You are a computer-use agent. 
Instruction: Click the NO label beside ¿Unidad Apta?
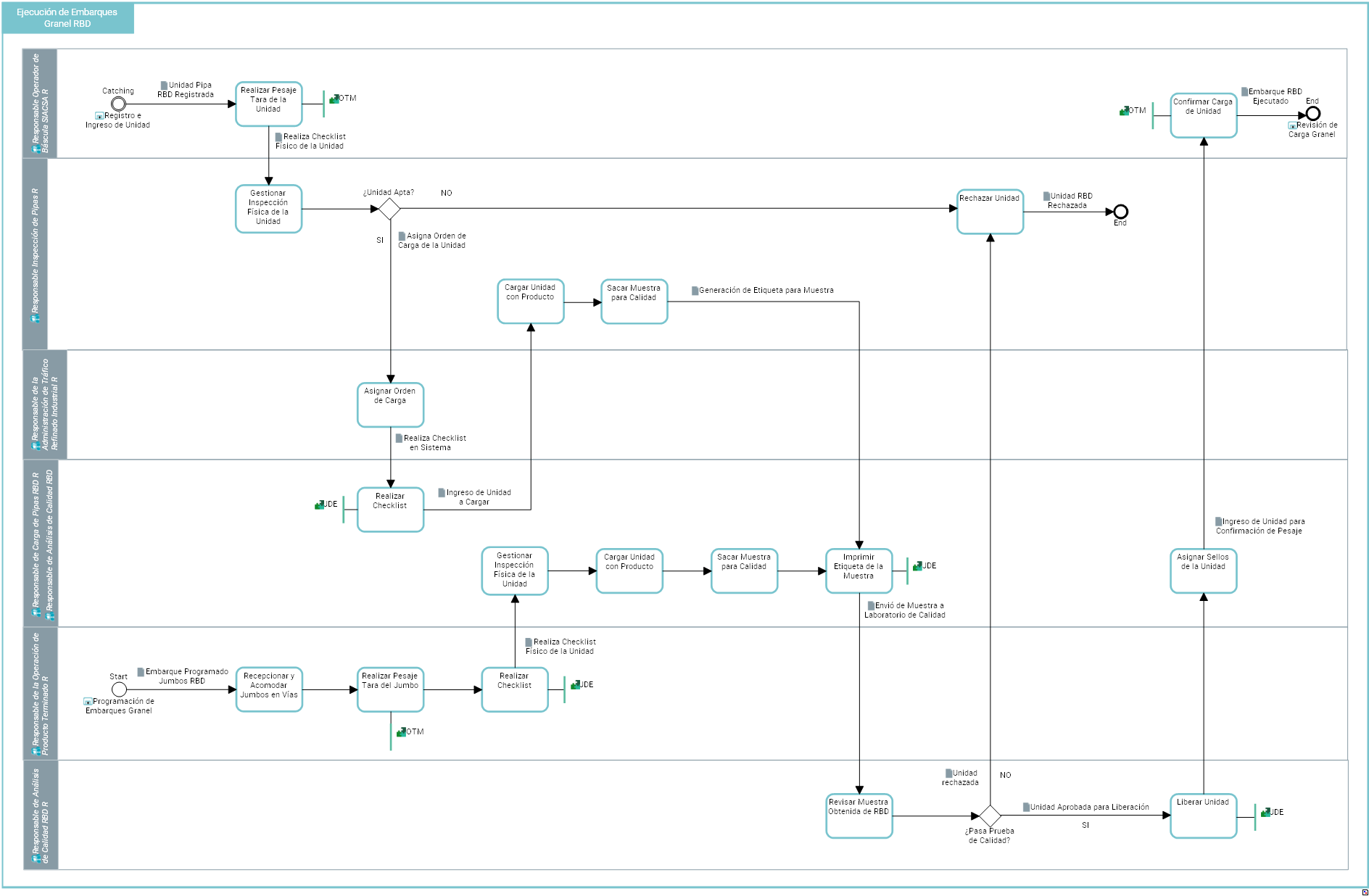coord(446,193)
